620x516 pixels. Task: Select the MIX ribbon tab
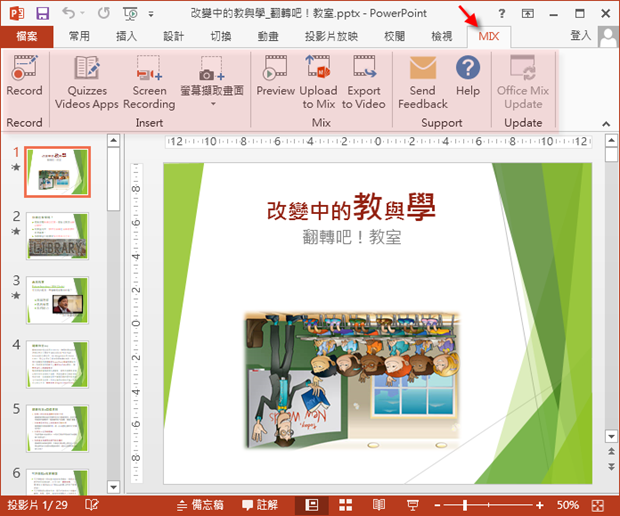[489, 36]
